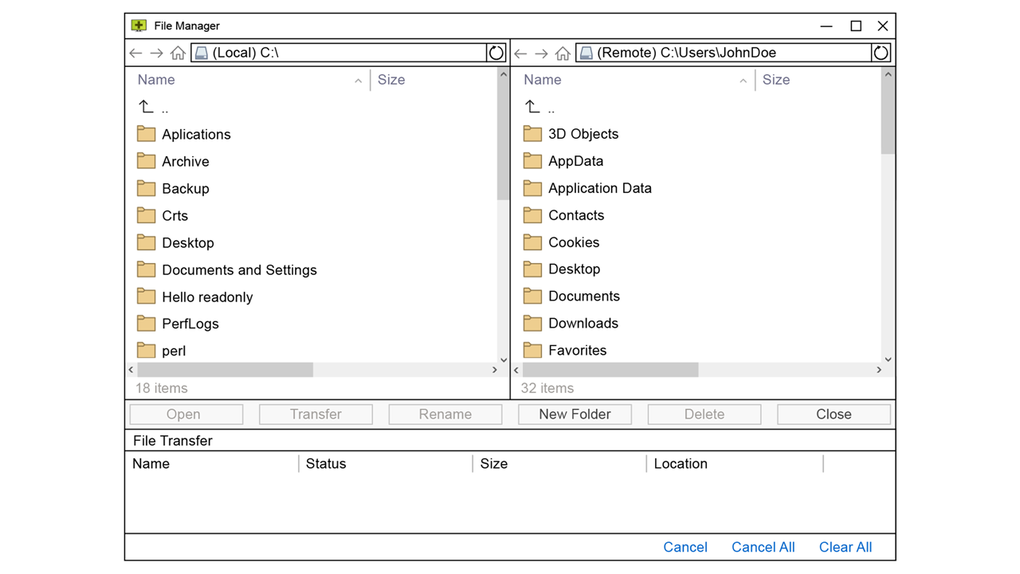Refresh the remote JohnDoe directory listing
The image size is (1020, 574).
[x=881, y=53]
